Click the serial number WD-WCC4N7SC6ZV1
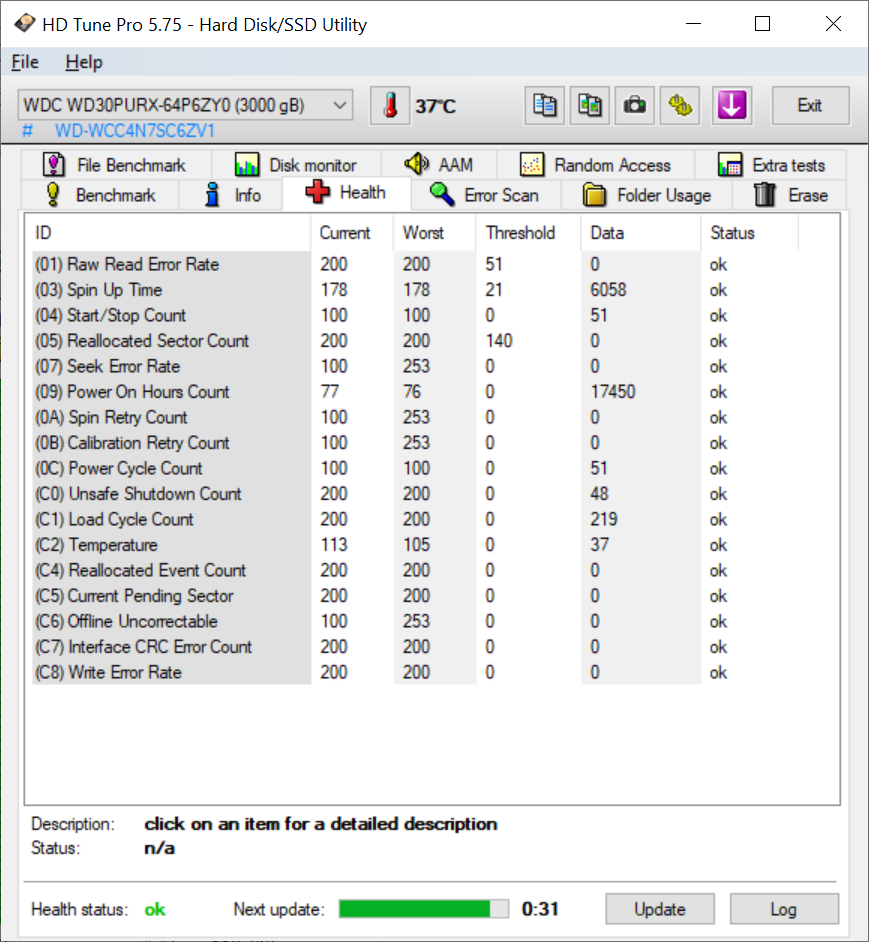The image size is (869, 942). tap(135, 131)
